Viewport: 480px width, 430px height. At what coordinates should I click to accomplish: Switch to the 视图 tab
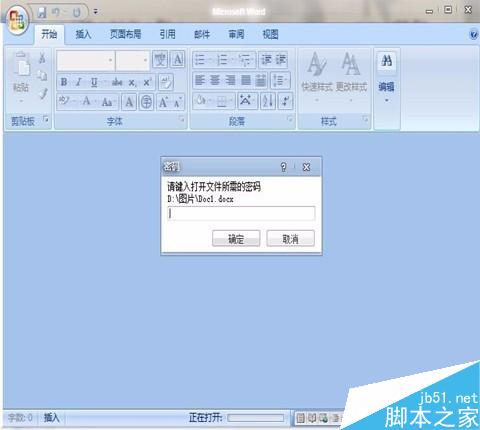pos(270,34)
